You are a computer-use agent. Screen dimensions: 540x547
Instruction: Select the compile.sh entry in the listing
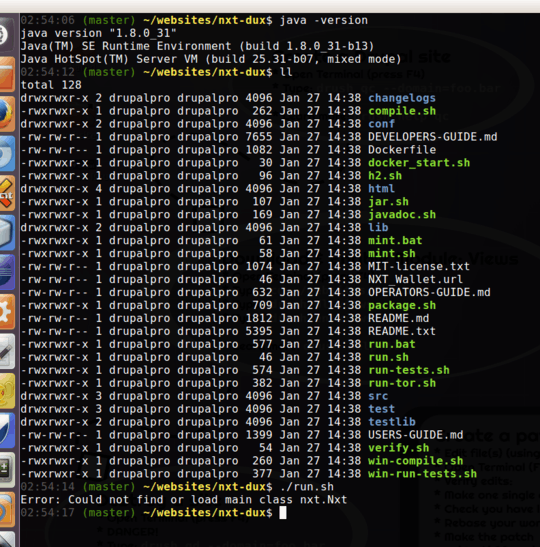(402, 111)
